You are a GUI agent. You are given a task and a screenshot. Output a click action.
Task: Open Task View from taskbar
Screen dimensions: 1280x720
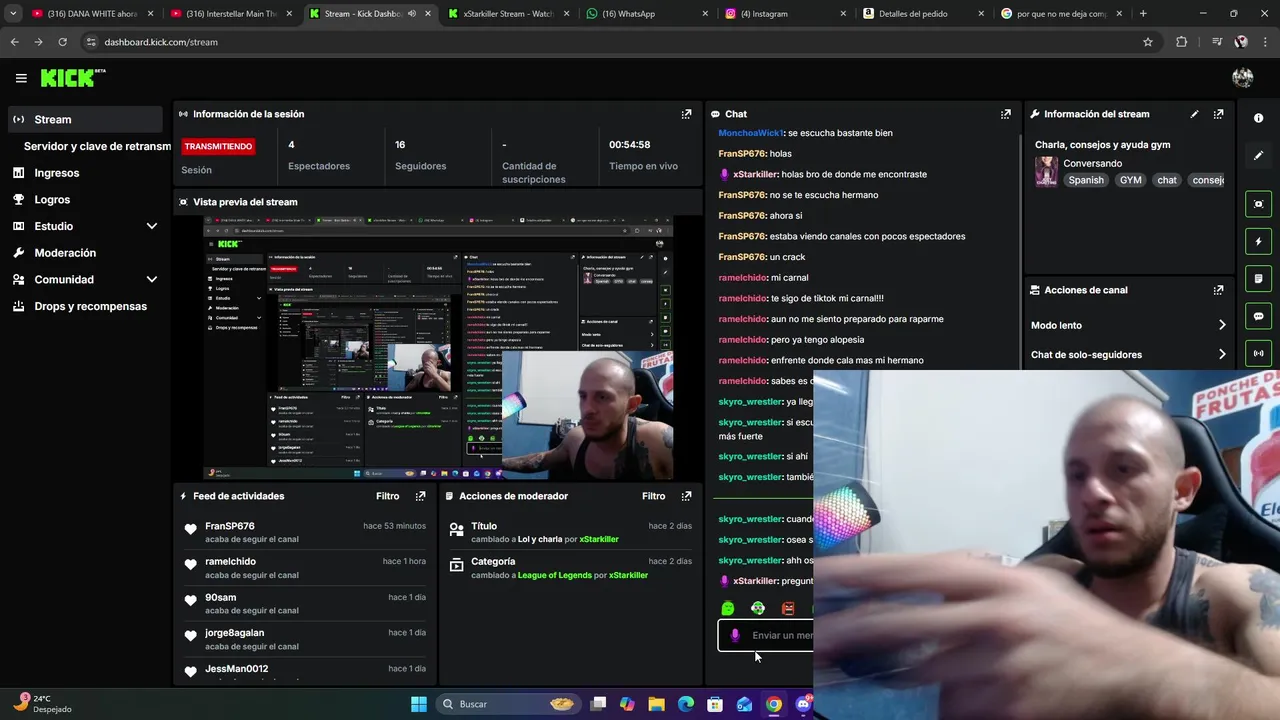pos(598,704)
